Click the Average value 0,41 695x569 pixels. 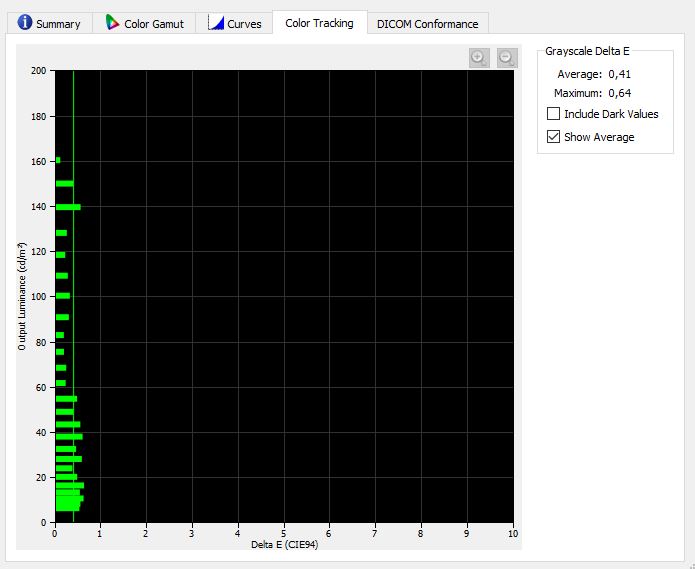(x=619, y=74)
